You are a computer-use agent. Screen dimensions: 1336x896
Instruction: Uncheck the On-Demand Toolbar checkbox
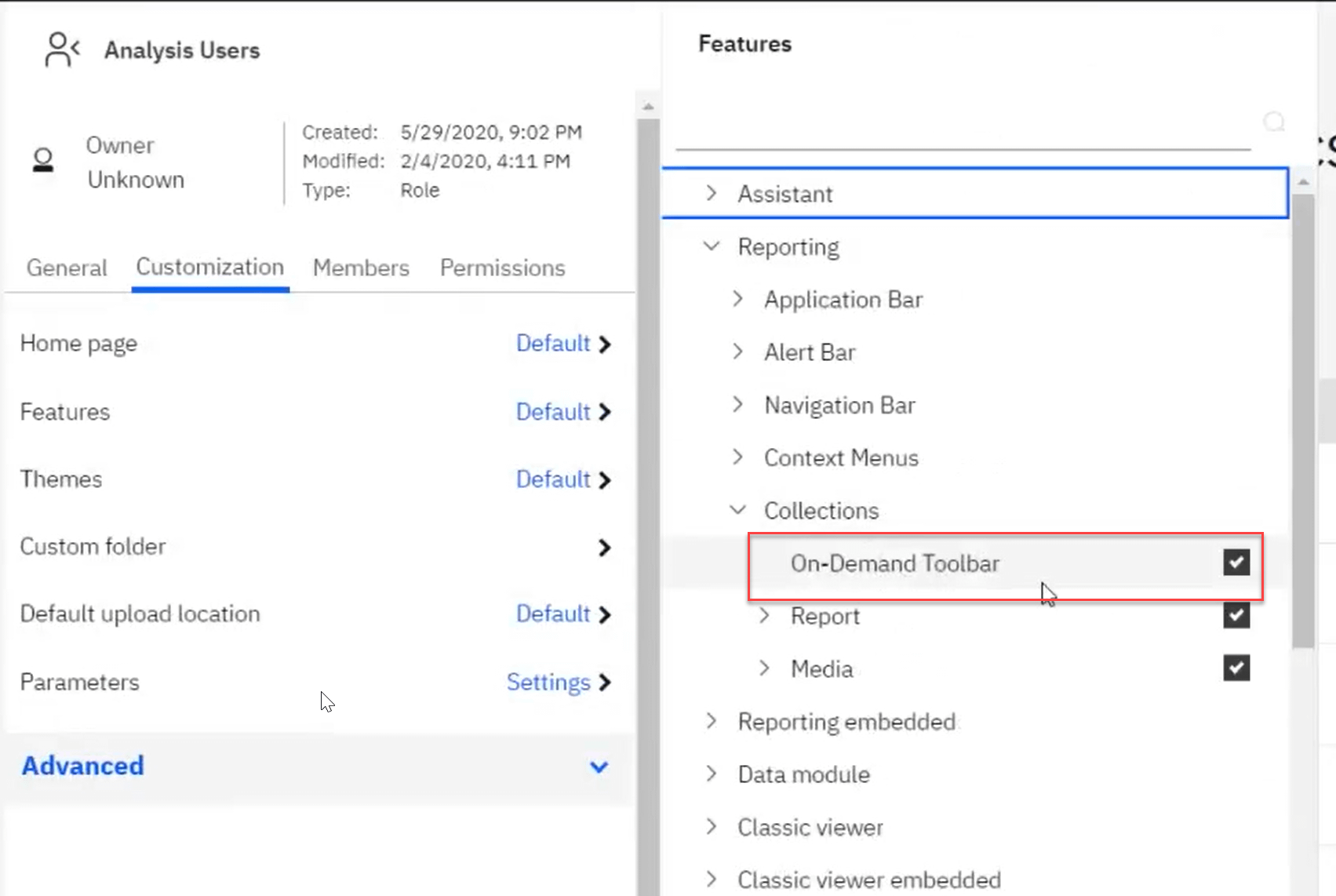click(x=1236, y=562)
